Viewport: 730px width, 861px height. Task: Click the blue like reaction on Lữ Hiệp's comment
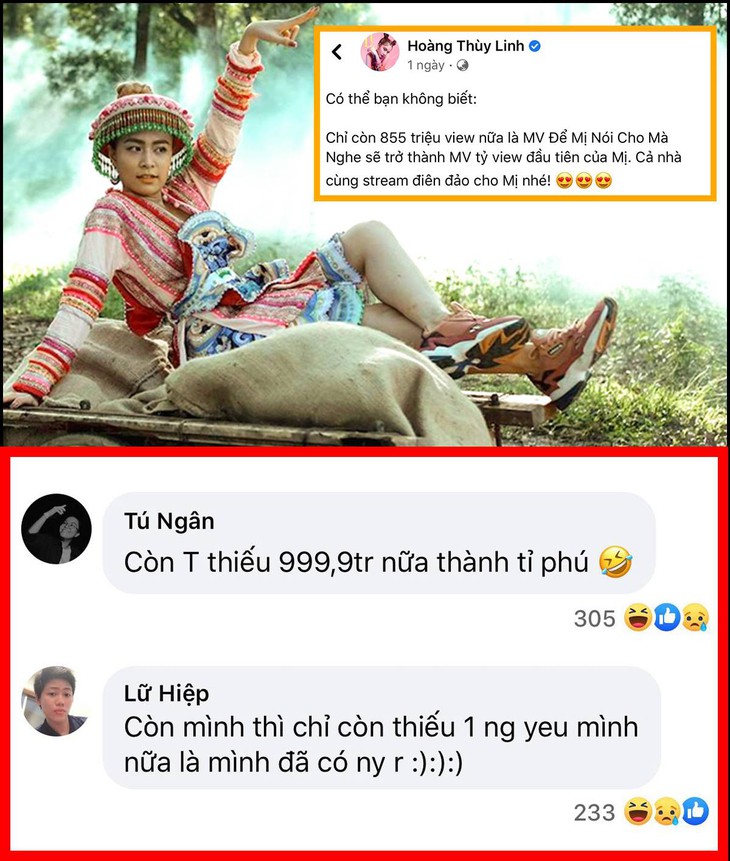point(695,812)
